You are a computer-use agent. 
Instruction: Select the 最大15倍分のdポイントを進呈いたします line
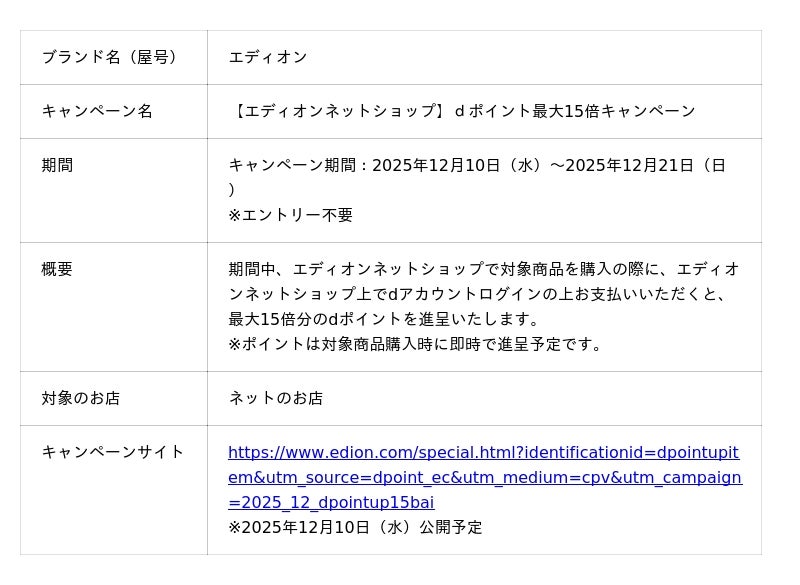pyautogui.click(x=384, y=319)
